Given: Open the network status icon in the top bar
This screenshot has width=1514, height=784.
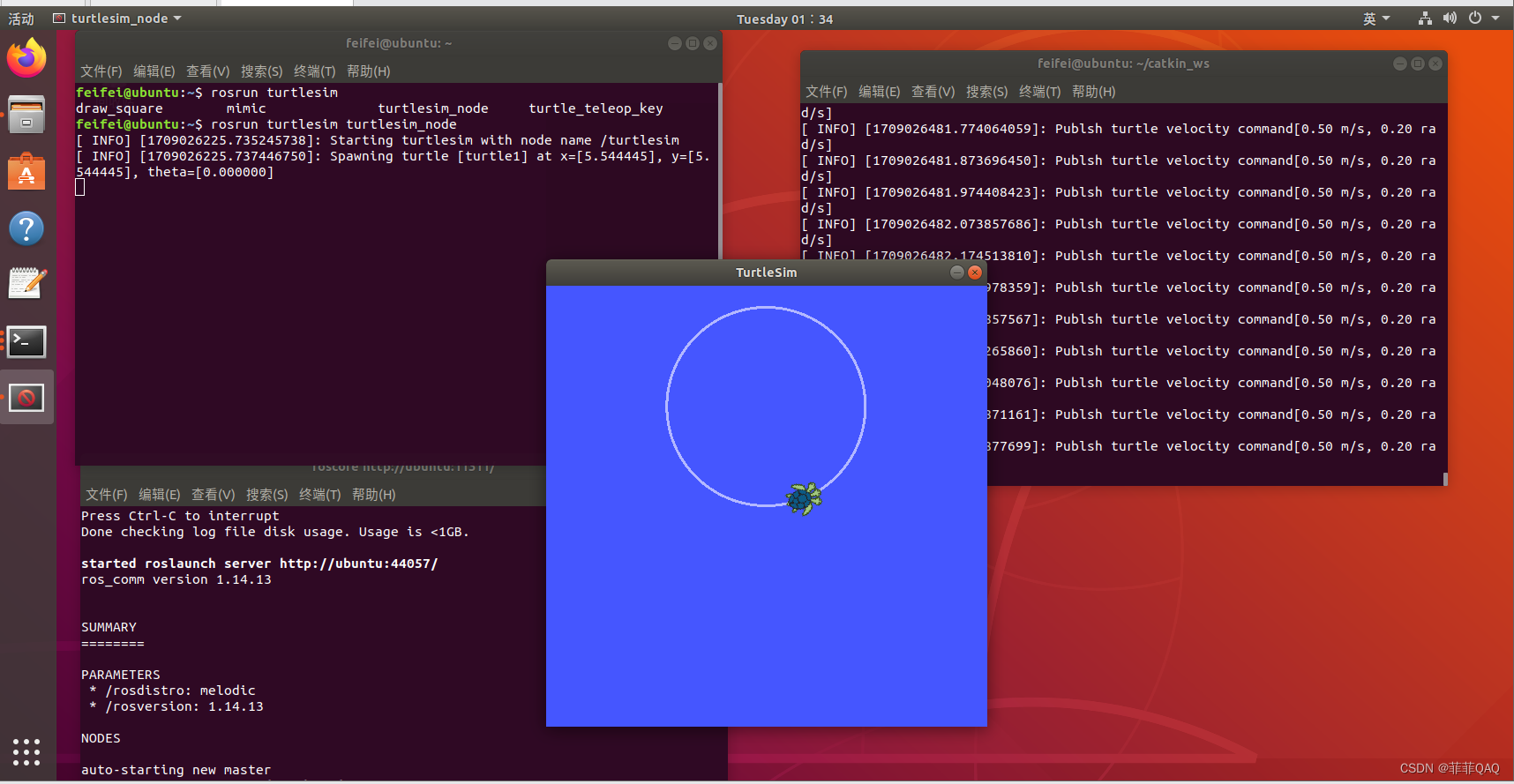Looking at the screenshot, I should pos(1425,19).
